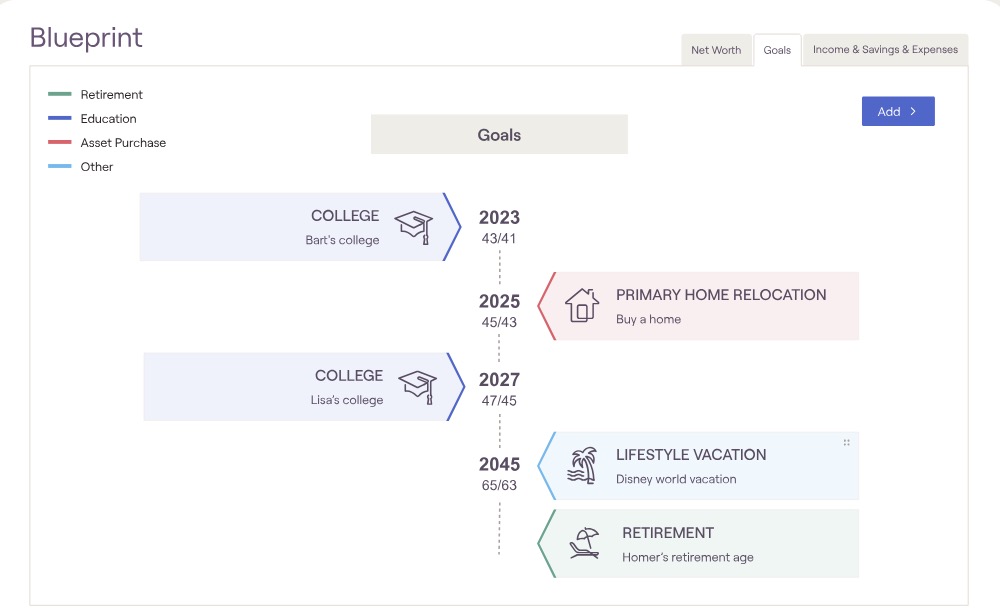Click the chevron arrow in the Add button
Screen dimensions: 1000x608
[x=913, y=112]
